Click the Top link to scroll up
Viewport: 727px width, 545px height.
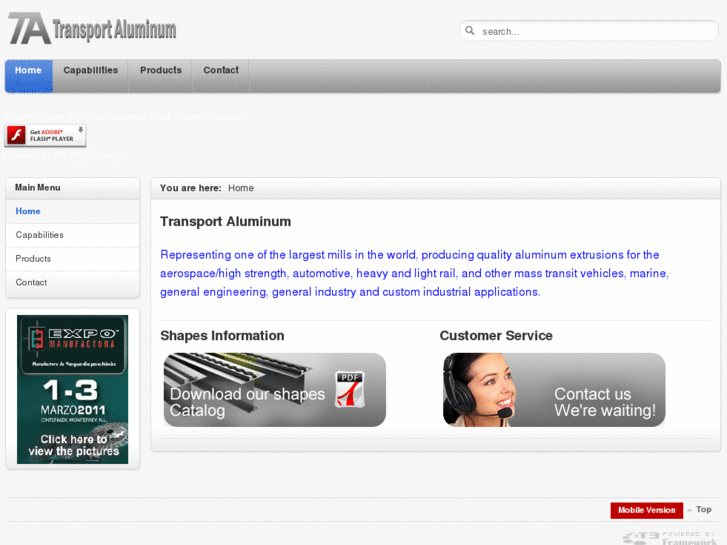pos(703,510)
